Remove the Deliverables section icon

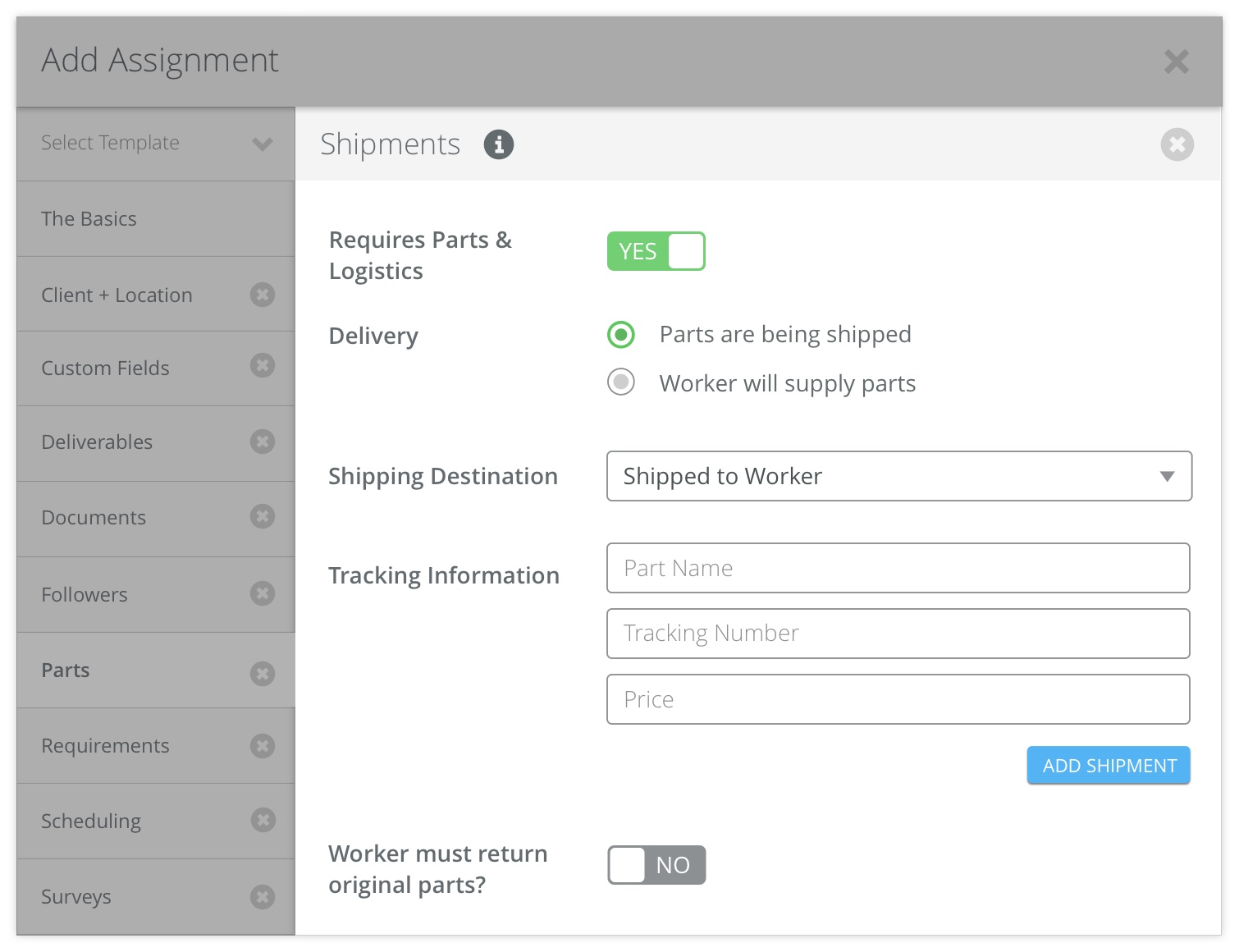click(263, 442)
